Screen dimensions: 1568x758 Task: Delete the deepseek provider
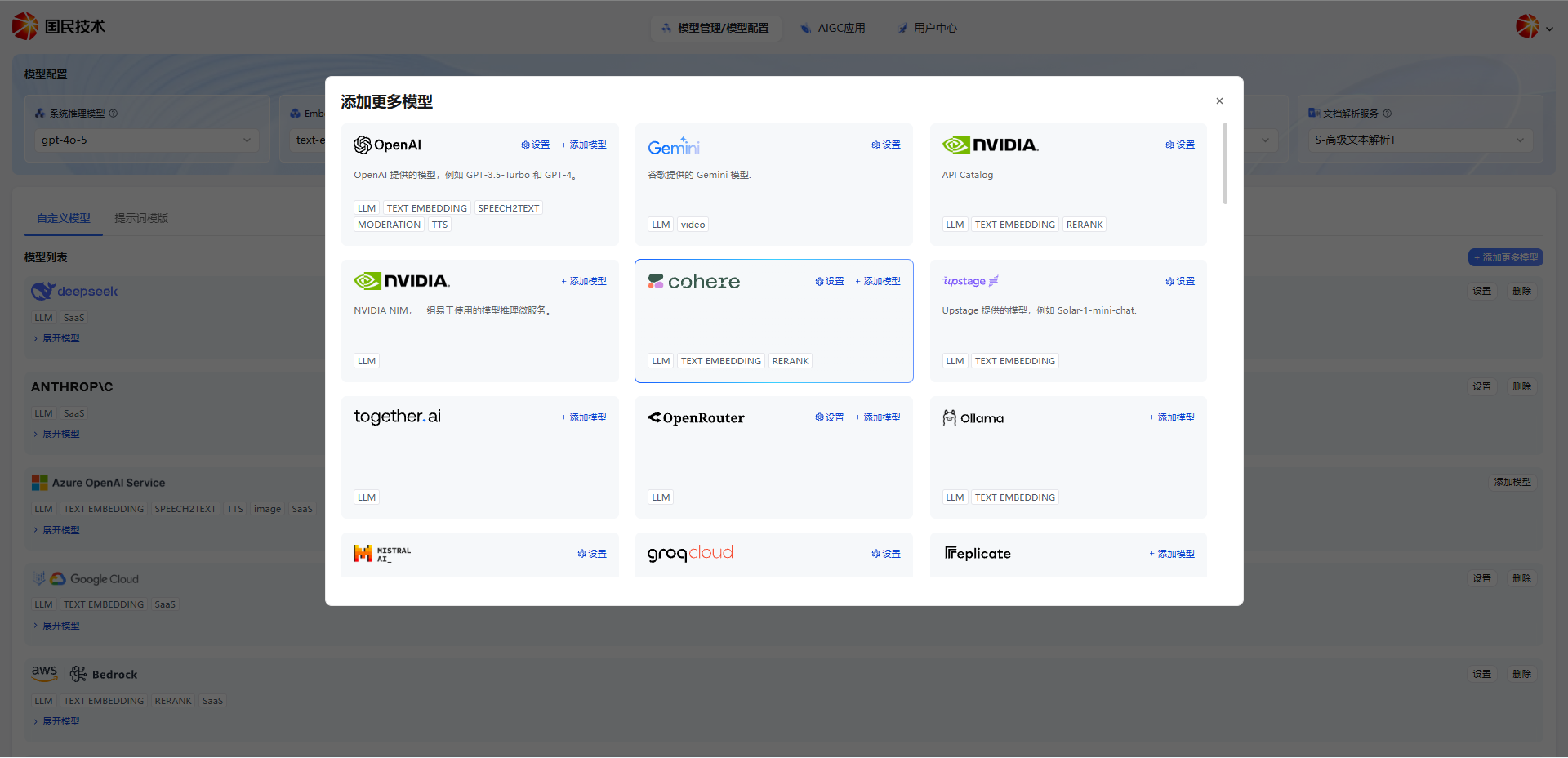1522,291
